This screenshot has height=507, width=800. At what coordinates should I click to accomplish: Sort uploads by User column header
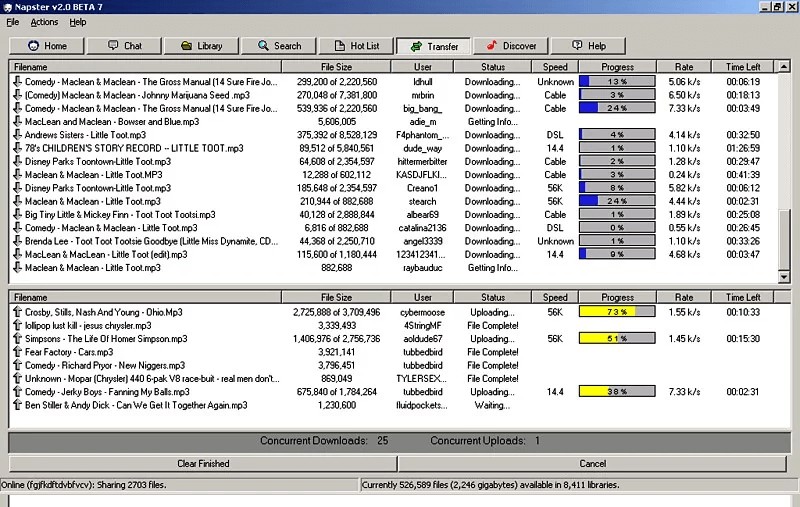click(x=422, y=297)
